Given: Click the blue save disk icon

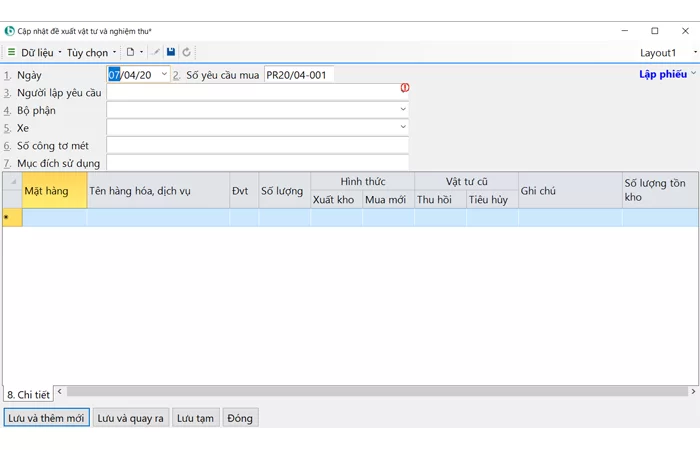Looking at the screenshot, I should coord(171,52).
